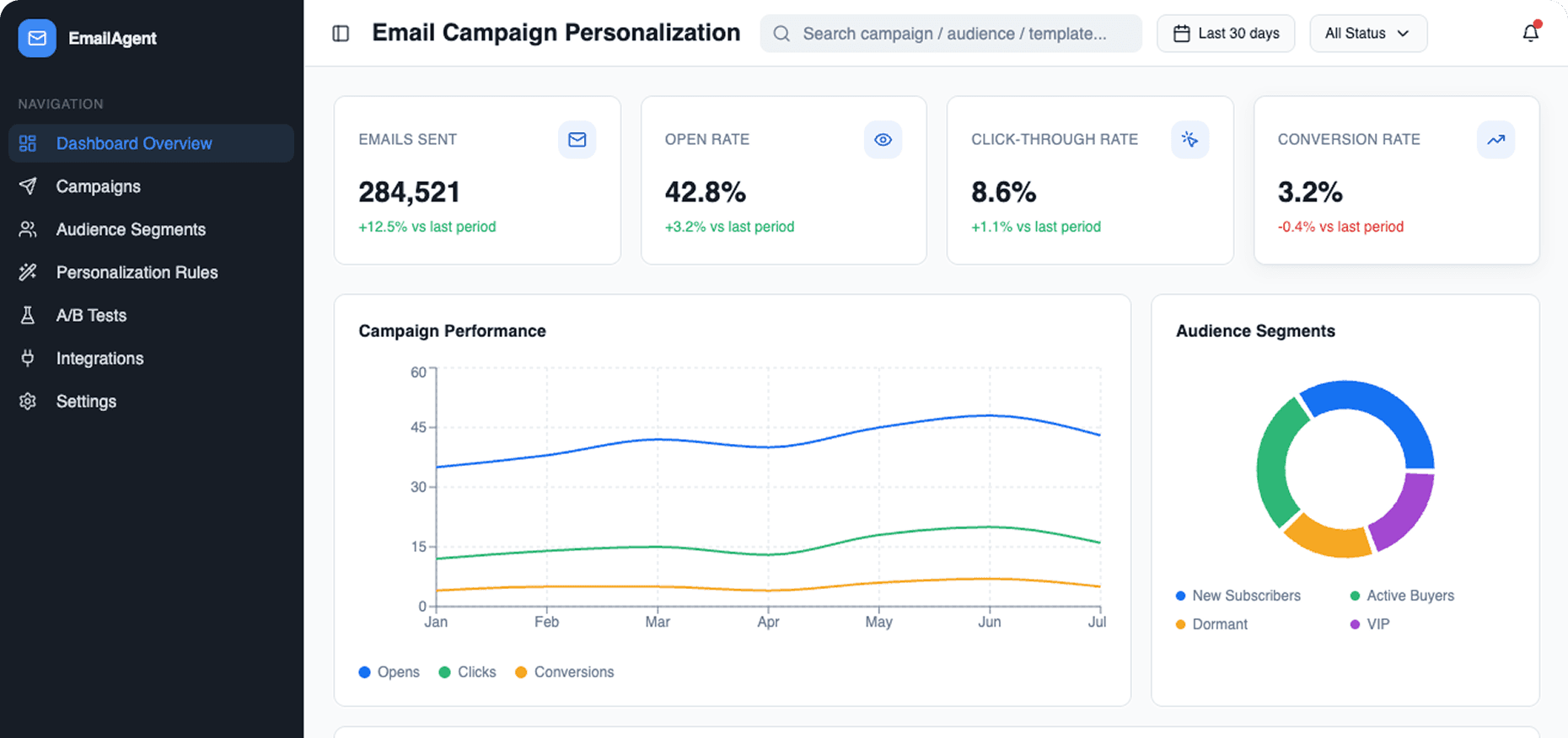The height and width of the screenshot is (738, 1568).
Task: Toggle the sidebar panel icon beside the title
Action: click(340, 33)
